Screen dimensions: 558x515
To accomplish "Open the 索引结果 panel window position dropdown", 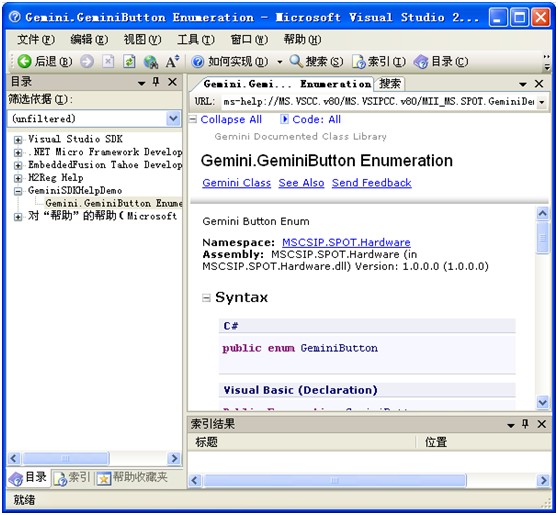I will pyautogui.click(x=511, y=425).
